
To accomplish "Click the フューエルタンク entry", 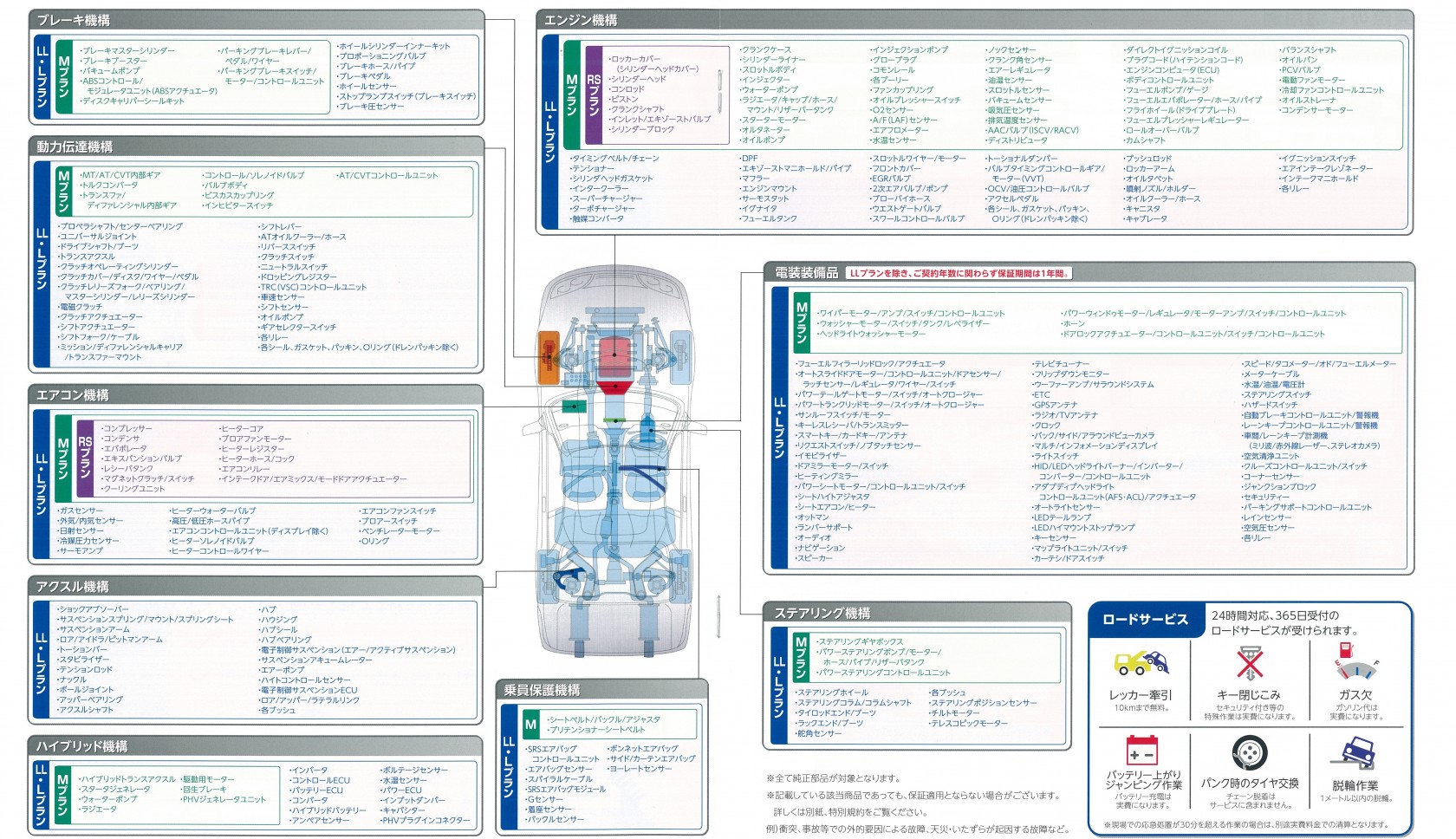I will (768, 219).
